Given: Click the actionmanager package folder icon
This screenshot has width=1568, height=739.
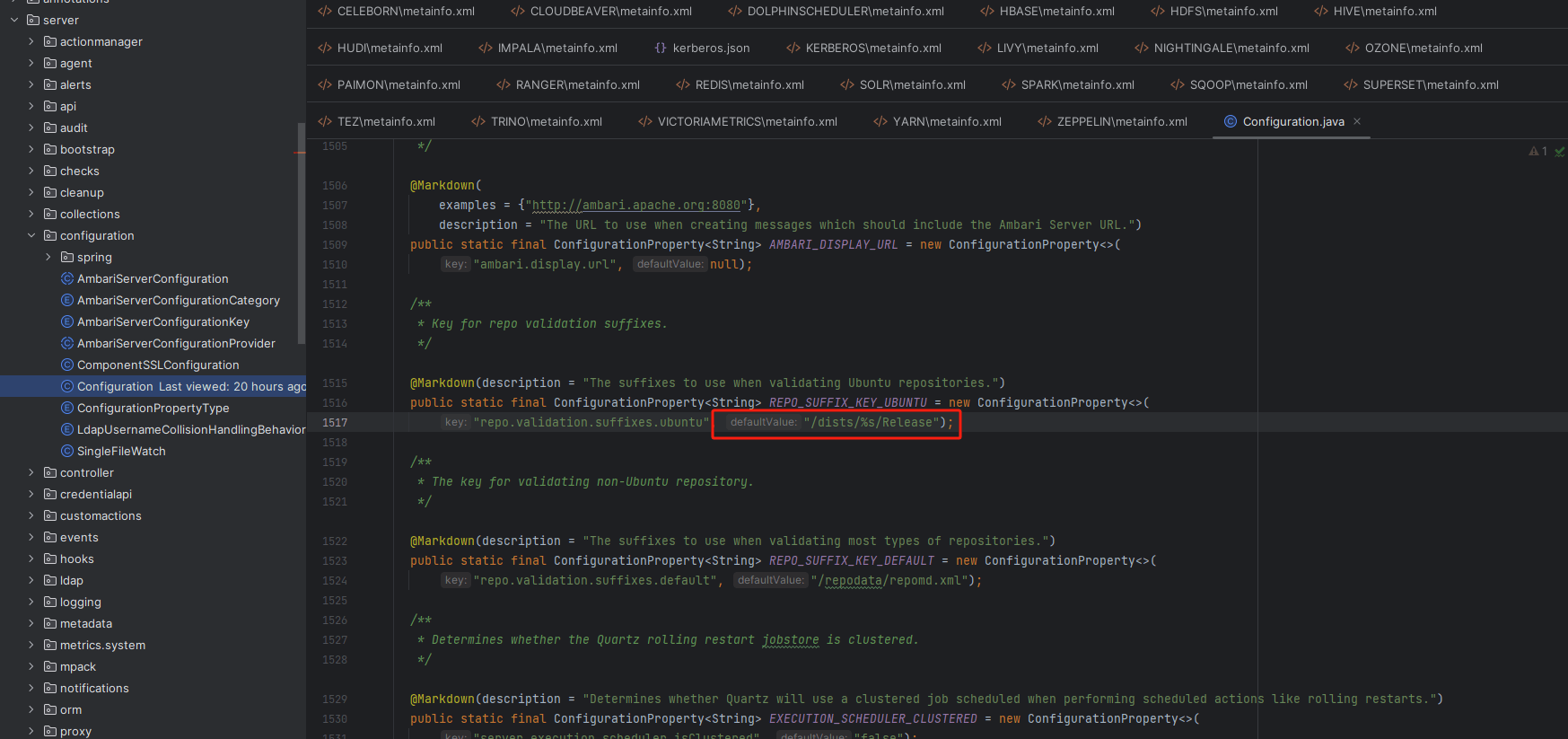Looking at the screenshot, I should (50, 41).
